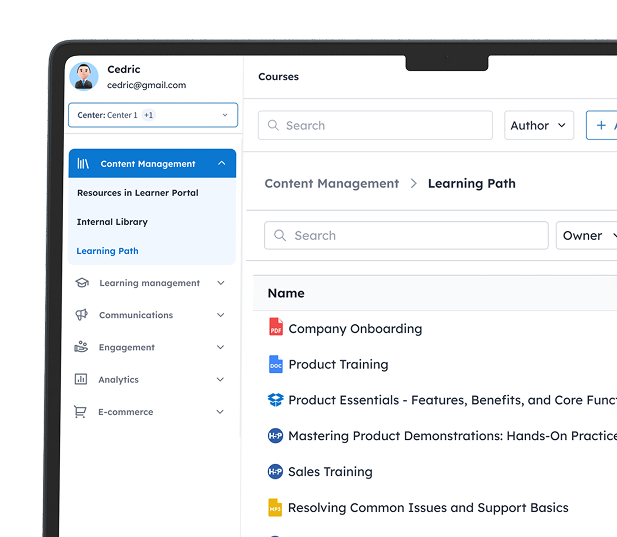Click the H5P icon for Sales Training
Screen dimensions: 617x537
[275, 471]
